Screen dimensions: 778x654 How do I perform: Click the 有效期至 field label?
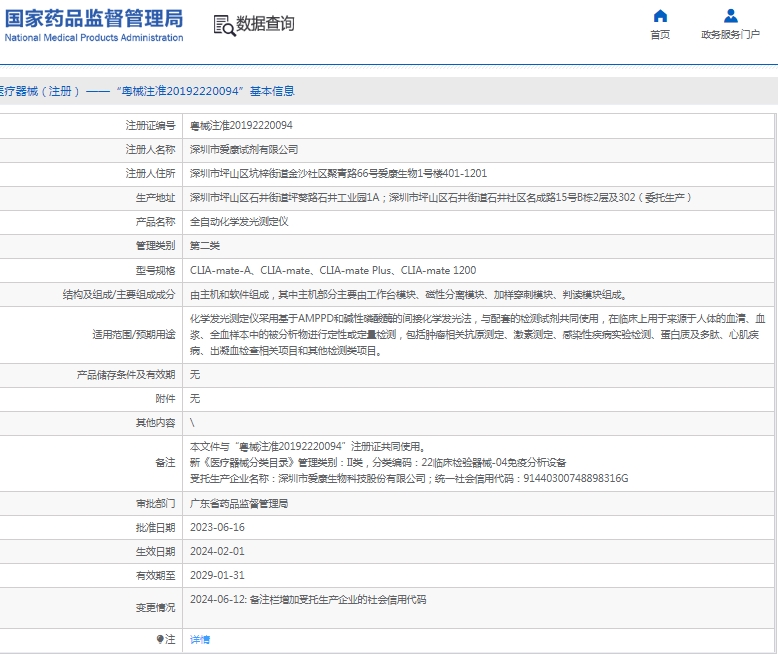click(x=155, y=575)
